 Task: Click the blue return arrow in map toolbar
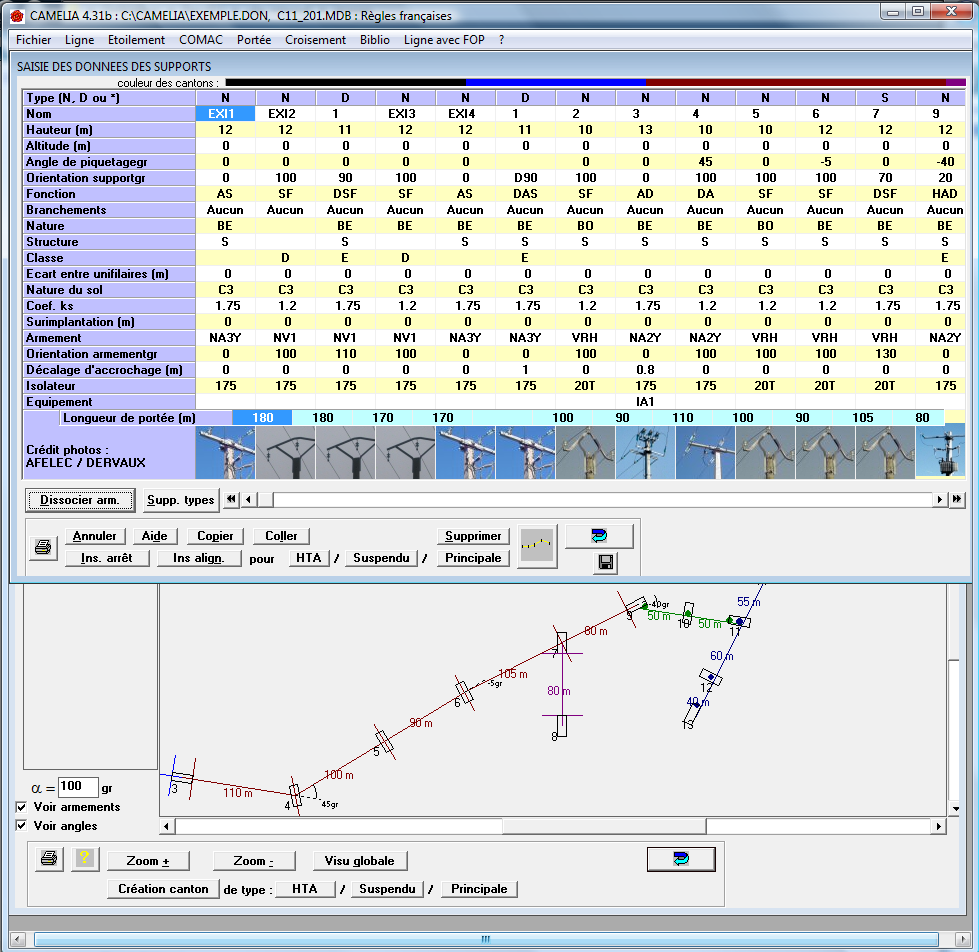tap(680, 859)
